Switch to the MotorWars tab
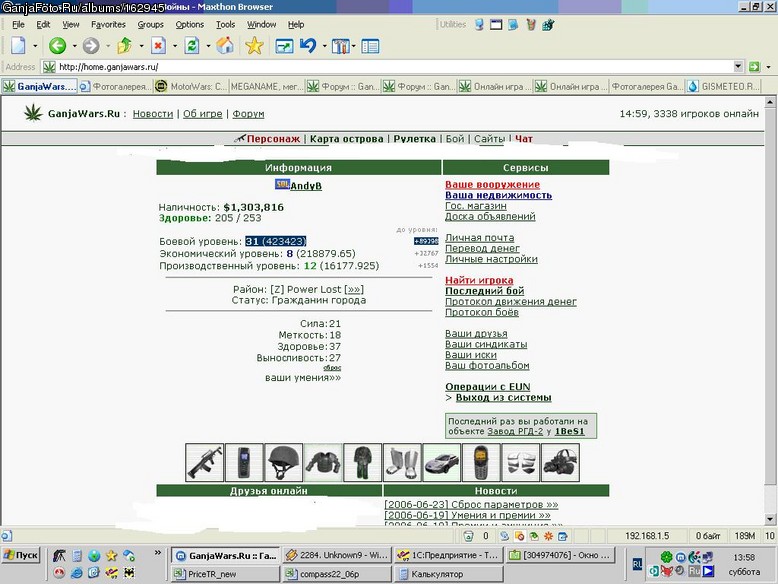 click(191, 86)
